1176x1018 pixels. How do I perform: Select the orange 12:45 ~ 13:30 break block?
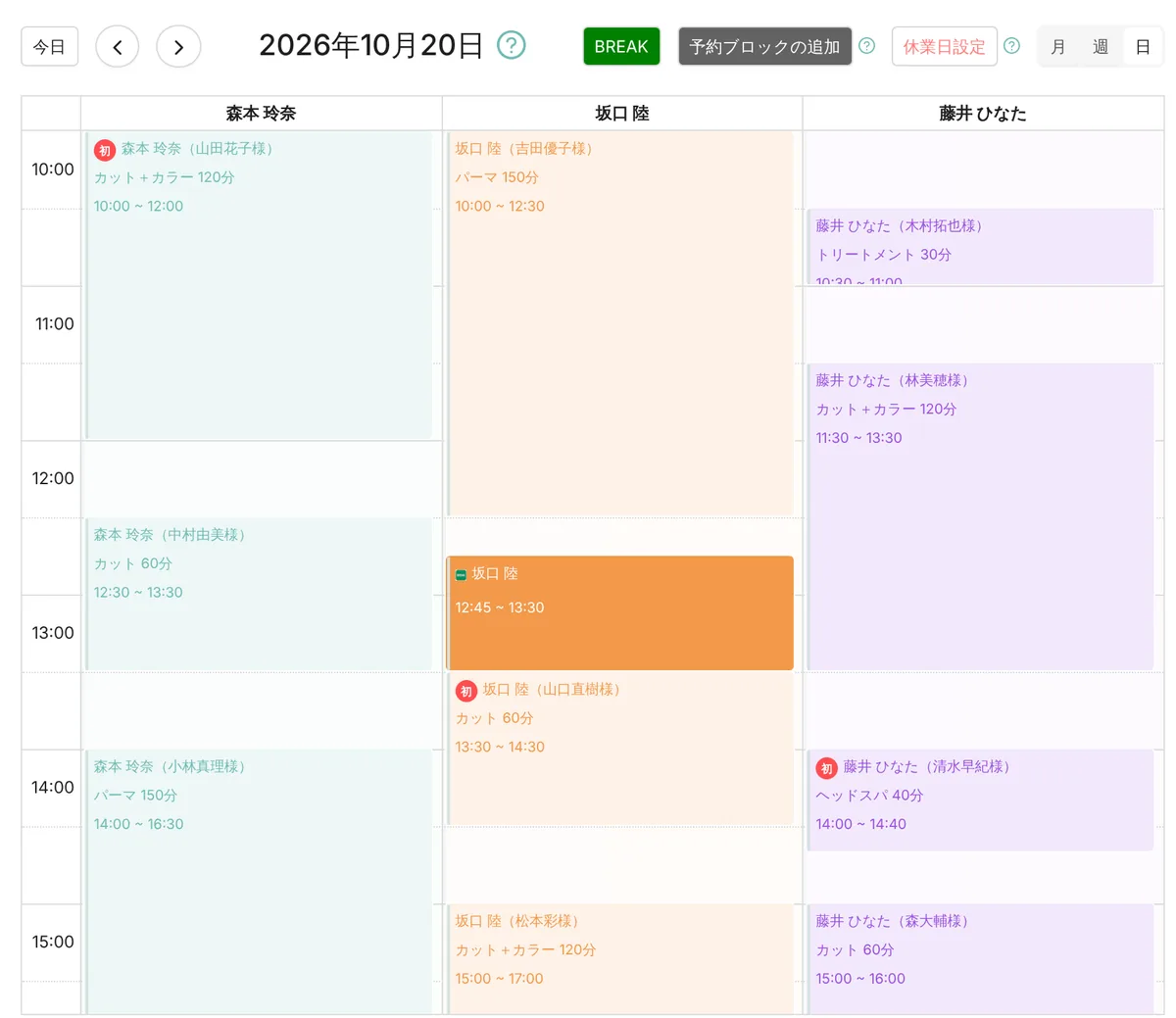point(620,613)
